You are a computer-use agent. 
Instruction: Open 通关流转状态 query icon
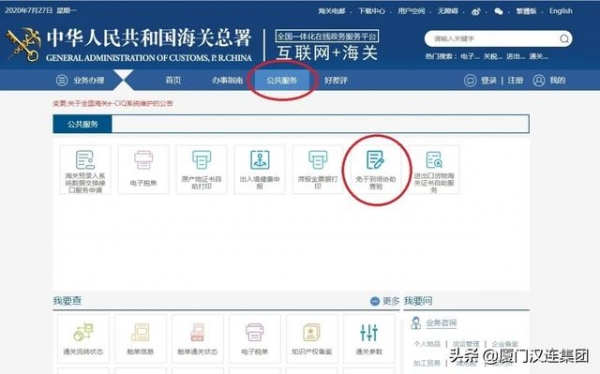coord(83,332)
